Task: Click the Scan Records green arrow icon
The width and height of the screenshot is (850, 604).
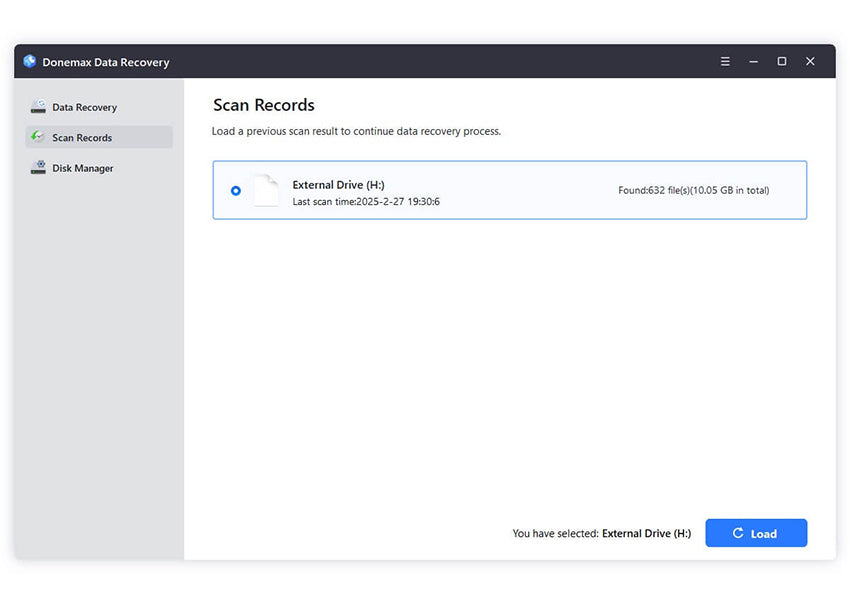Action: point(37,137)
